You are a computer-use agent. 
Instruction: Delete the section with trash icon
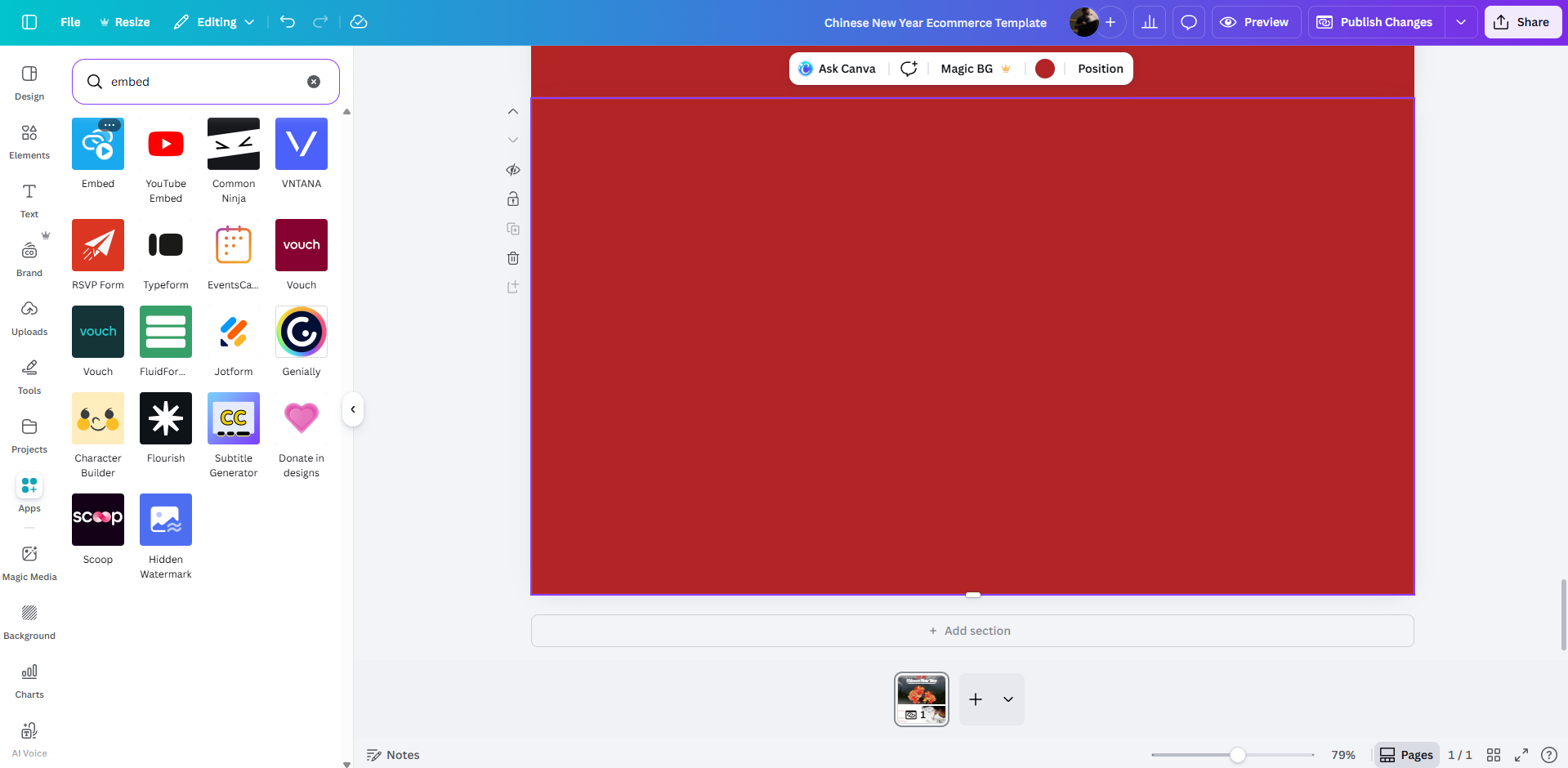coord(513,258)
